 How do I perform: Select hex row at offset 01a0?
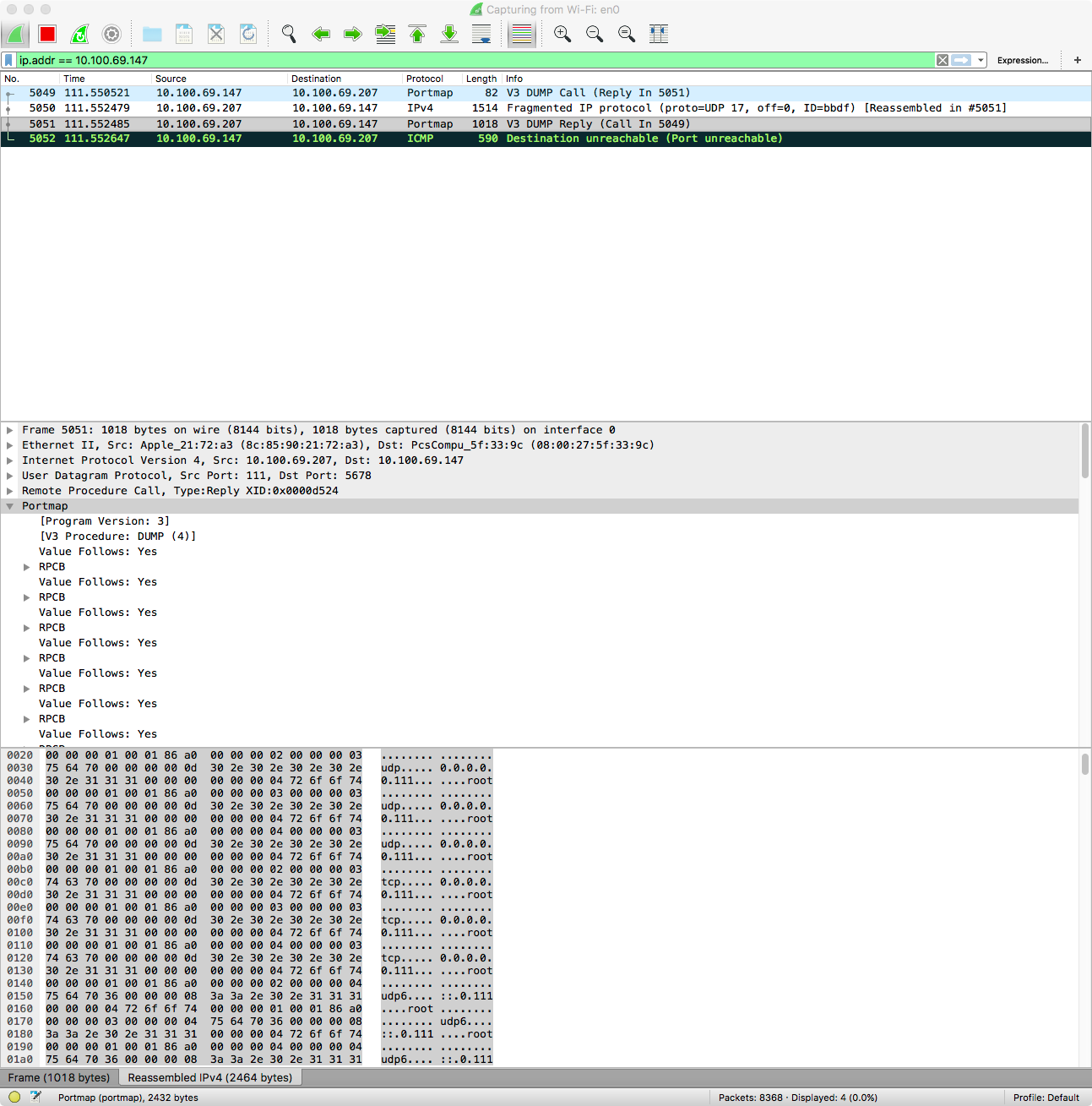(x=250, y=1060)
